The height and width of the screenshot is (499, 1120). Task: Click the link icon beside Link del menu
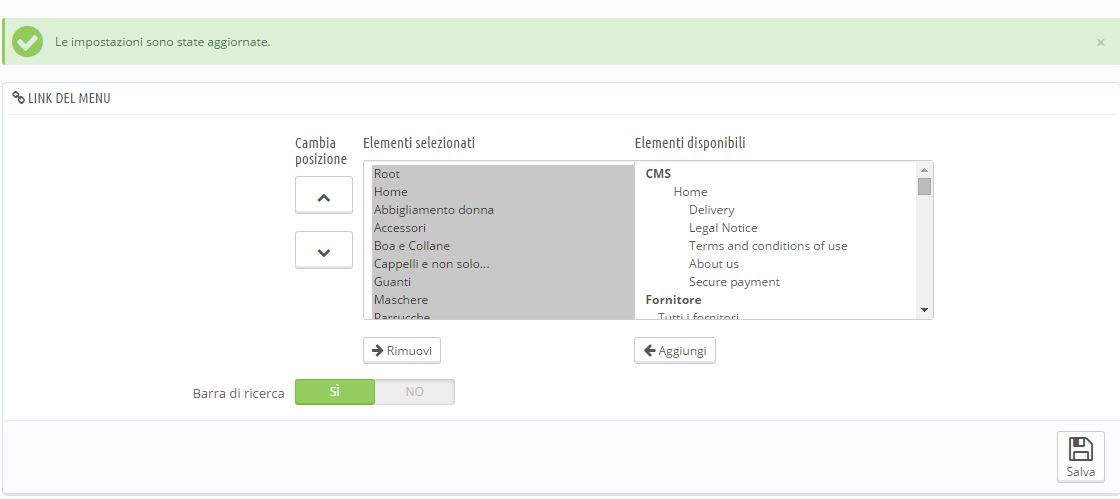click(18, 98)
